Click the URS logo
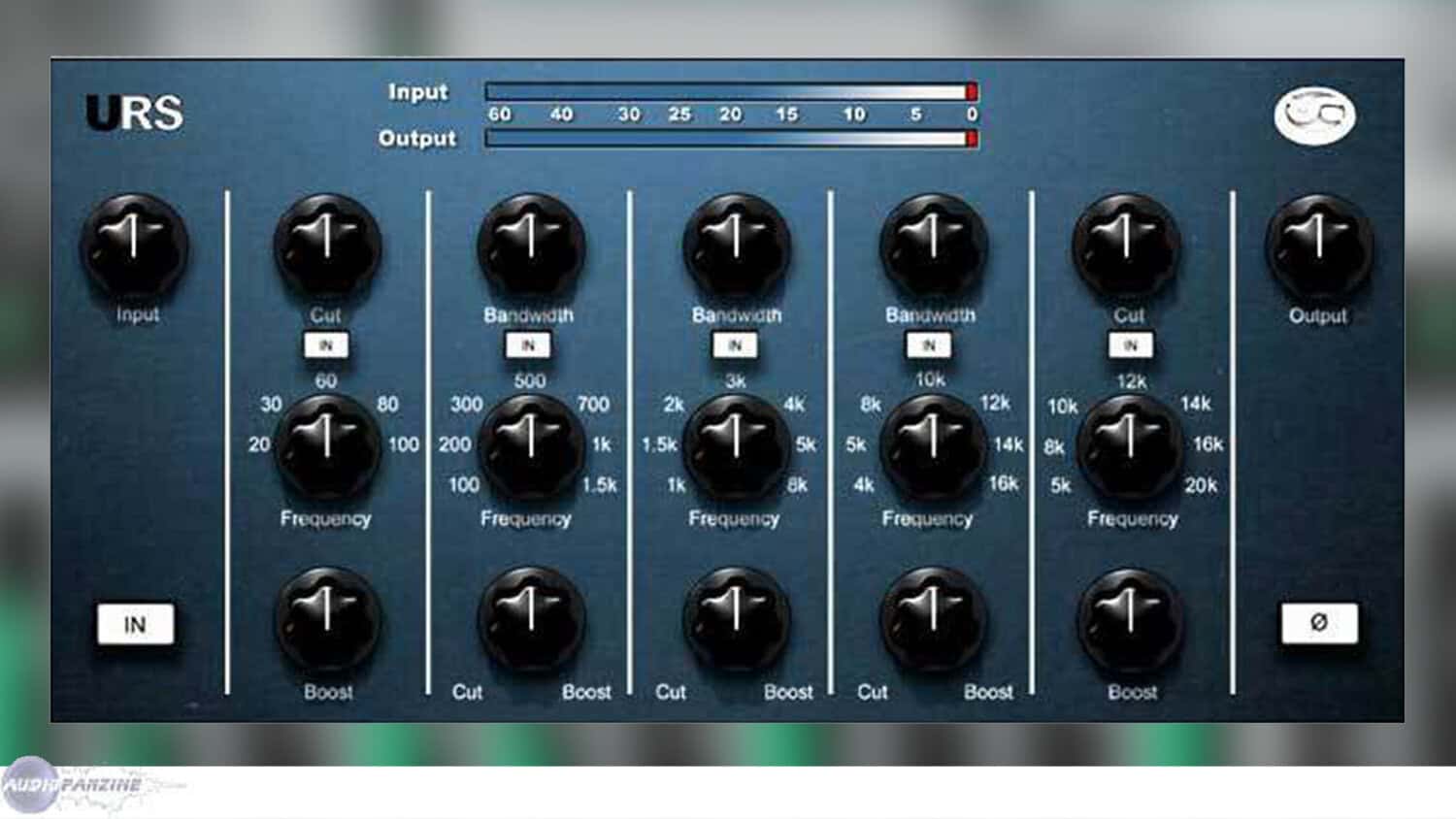The height and width of the screenshot is (819, 1456). tap(134, 114)
